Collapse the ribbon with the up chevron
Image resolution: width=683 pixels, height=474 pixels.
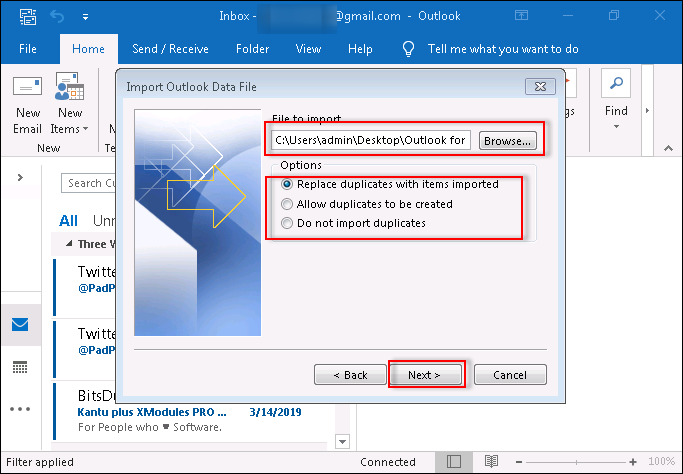668,149
